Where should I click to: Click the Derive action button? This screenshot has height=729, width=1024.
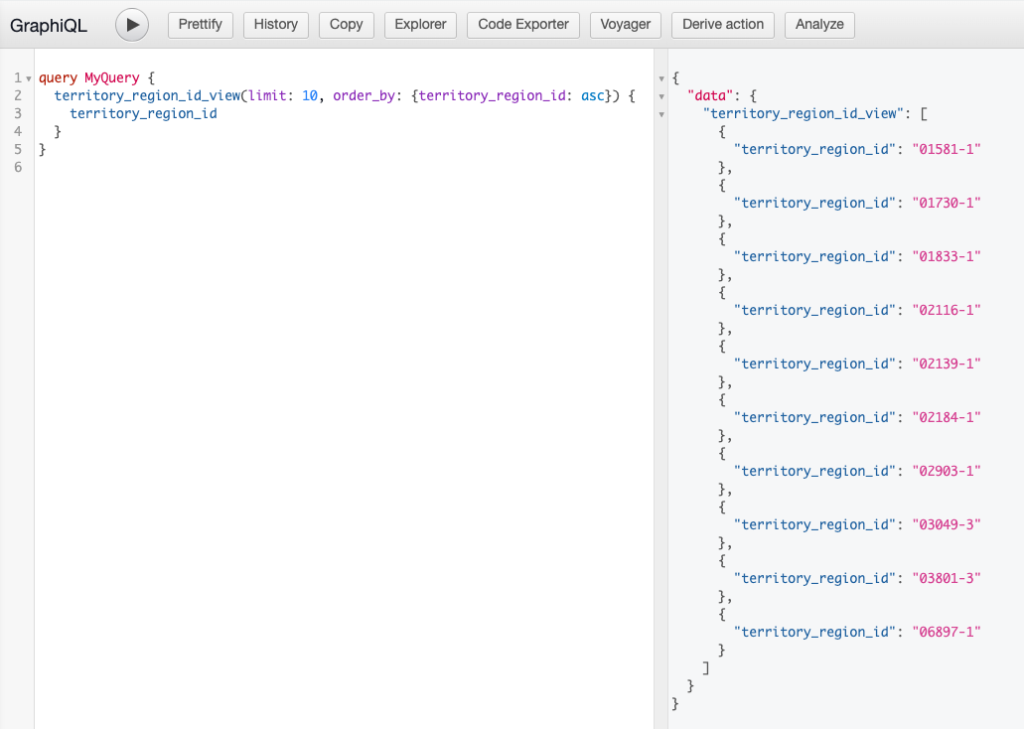[723, 25]
